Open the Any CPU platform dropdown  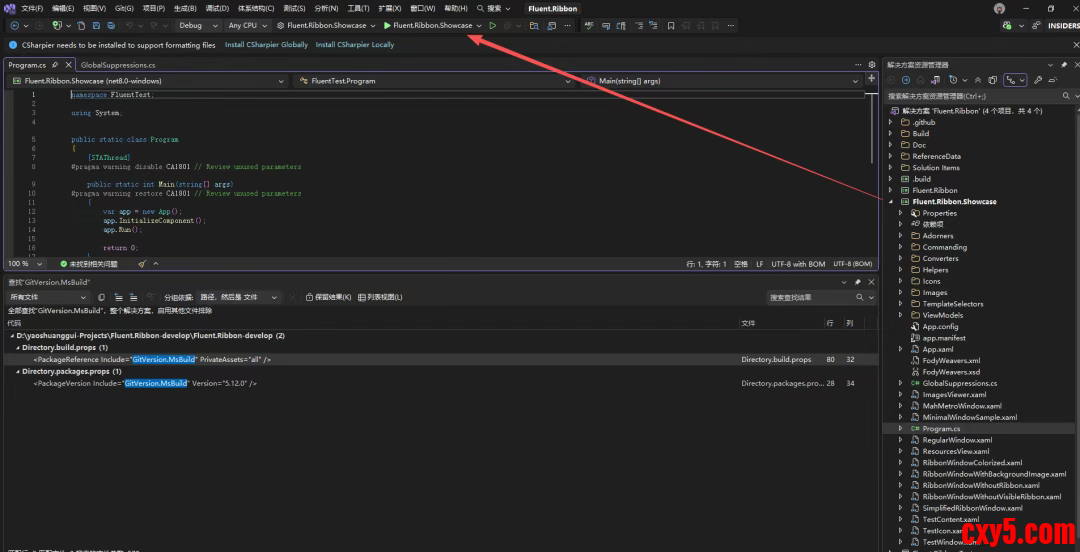tap(246, 25)
